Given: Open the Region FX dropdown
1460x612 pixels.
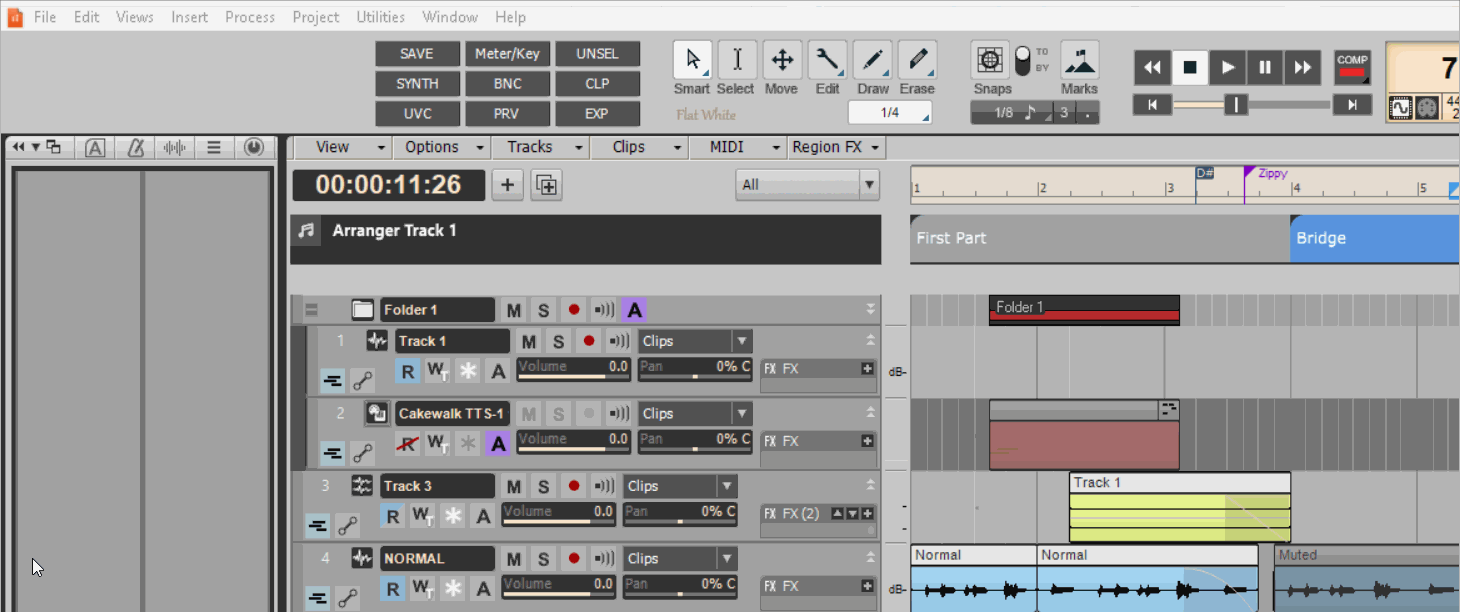Looking at the screenshot, I should click(837, 147).
